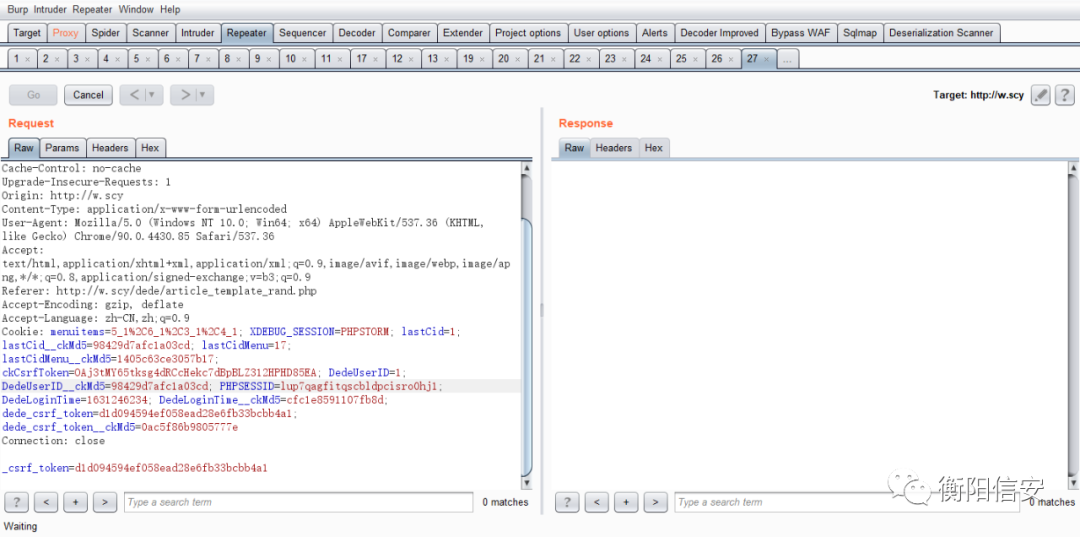Close repeater tab 10
Viewport: 1080px width, 537px height.
tap(304, 59)
